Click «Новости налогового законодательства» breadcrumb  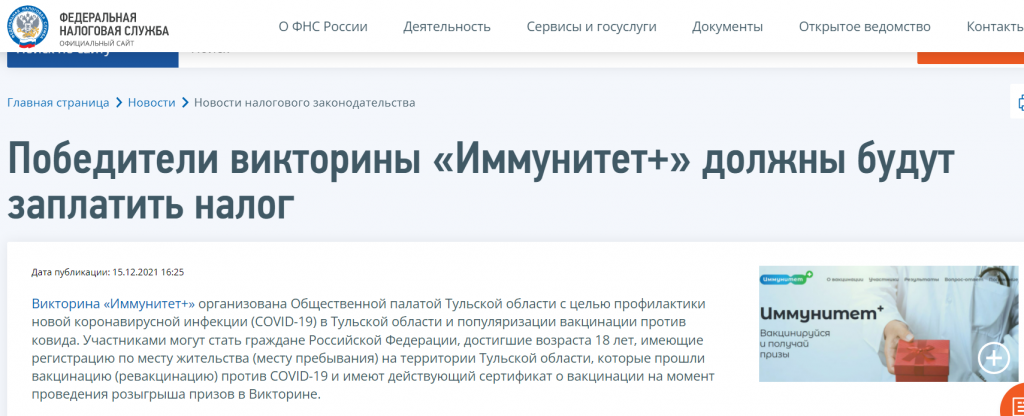click(304, 103)
